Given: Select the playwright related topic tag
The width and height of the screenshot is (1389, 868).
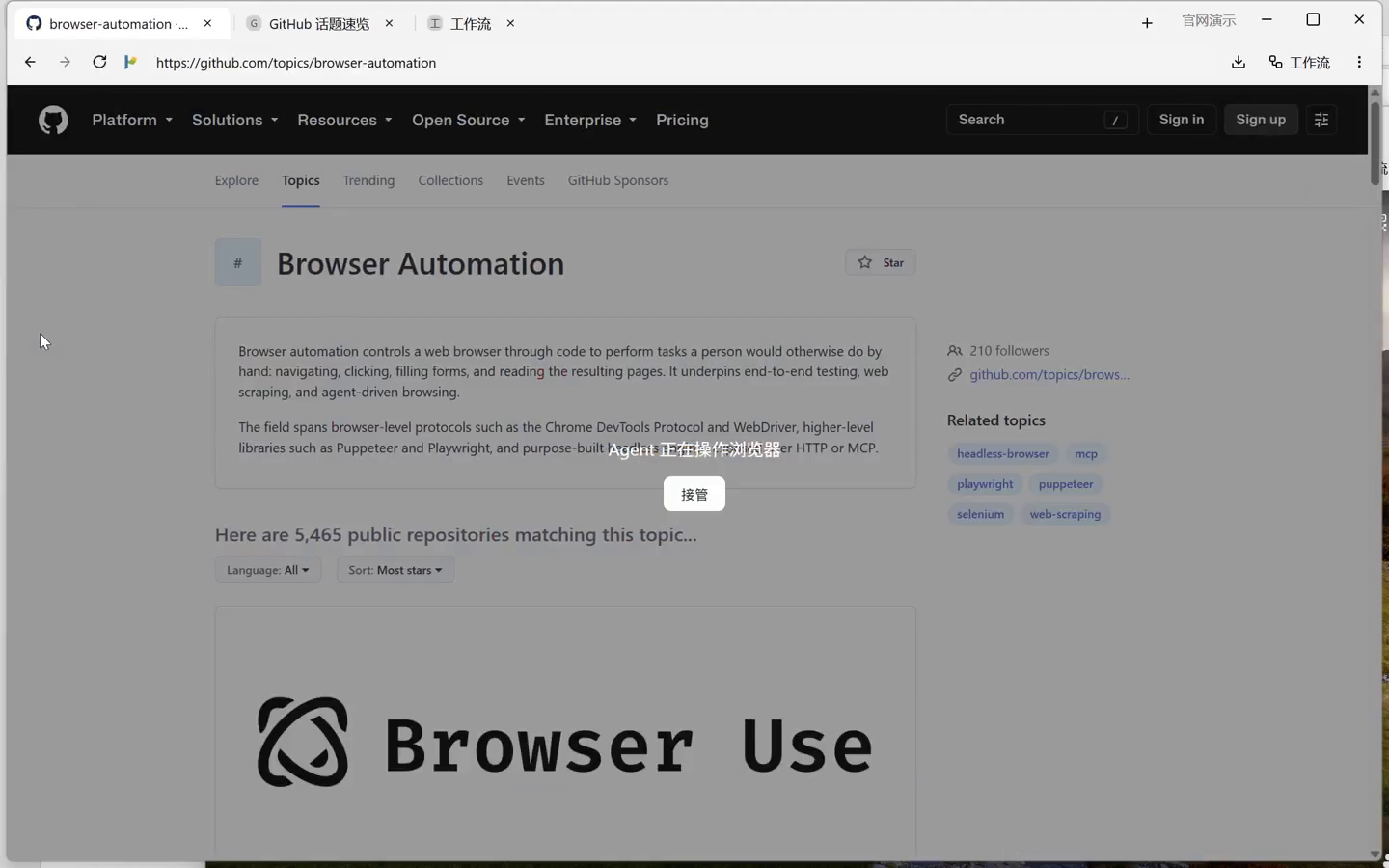Looking at the screenshot, I should (x=985, y=484).
